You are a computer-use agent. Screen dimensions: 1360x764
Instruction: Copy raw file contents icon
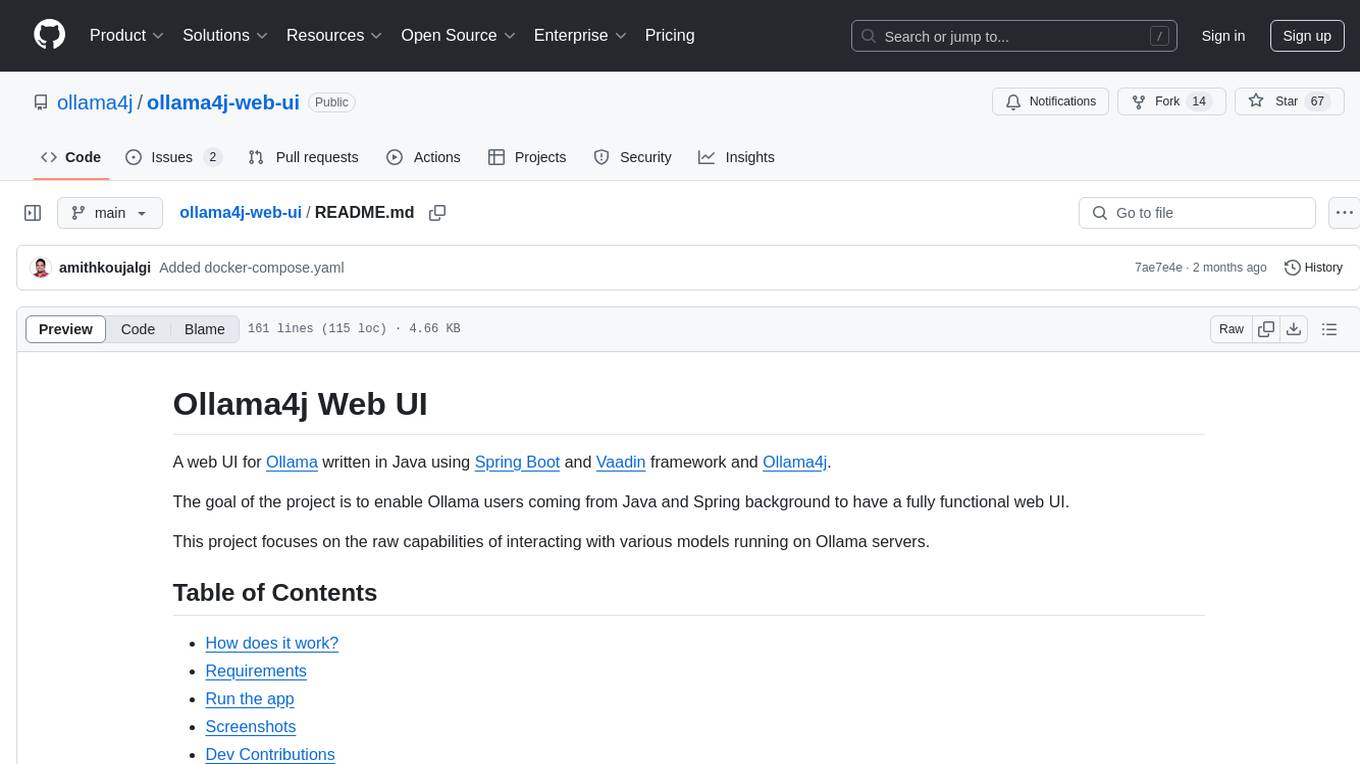pyautogui.click(x=1266, y=329)
